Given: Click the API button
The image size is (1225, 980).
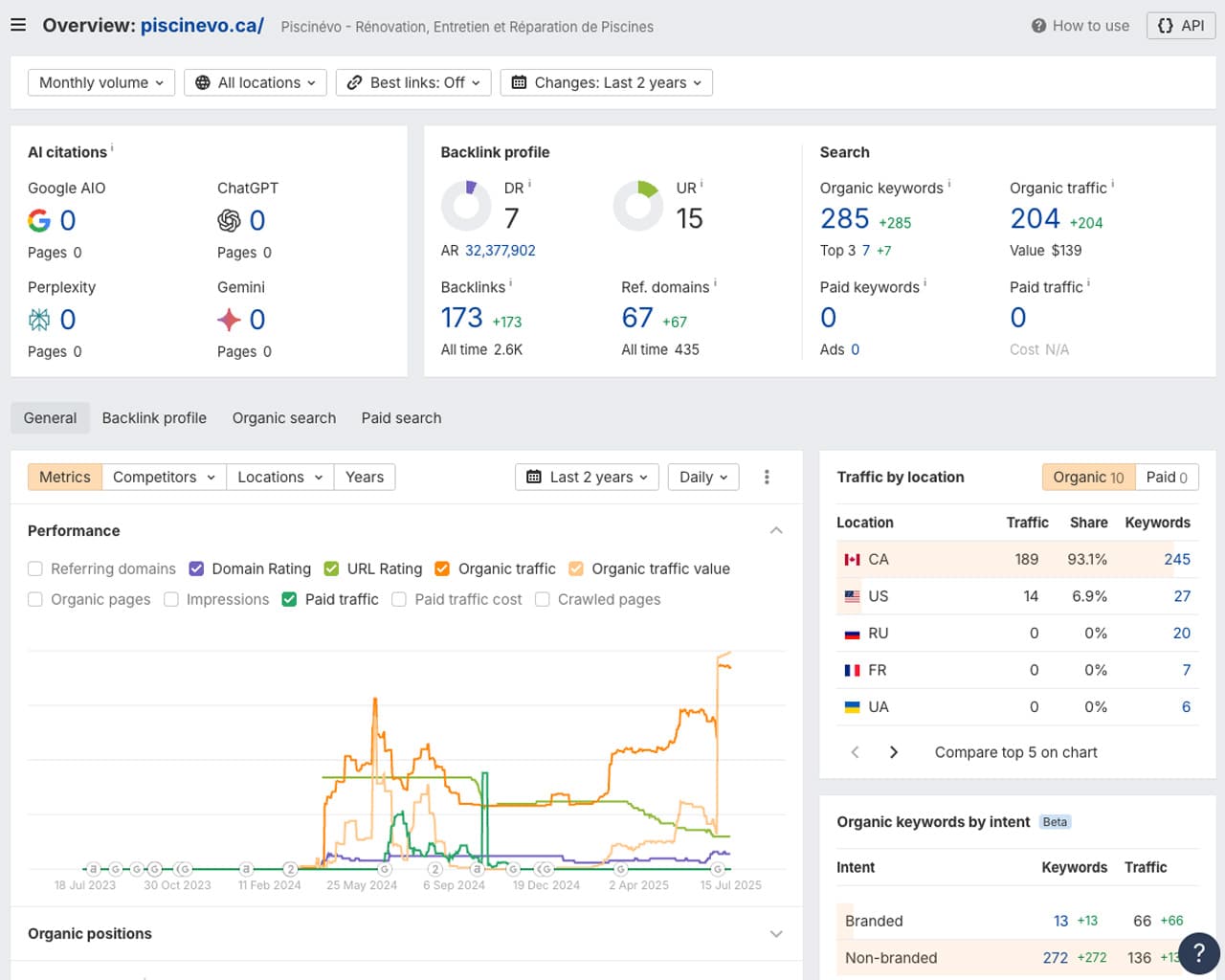Looking at the screenshot, I should pos(1181,26).
